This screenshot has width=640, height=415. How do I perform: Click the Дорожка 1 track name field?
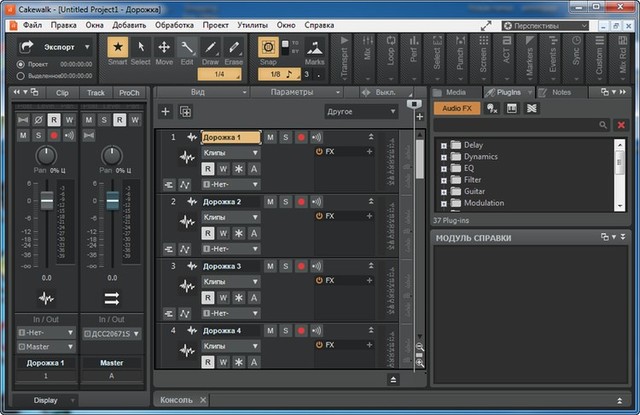pos(230,137)
